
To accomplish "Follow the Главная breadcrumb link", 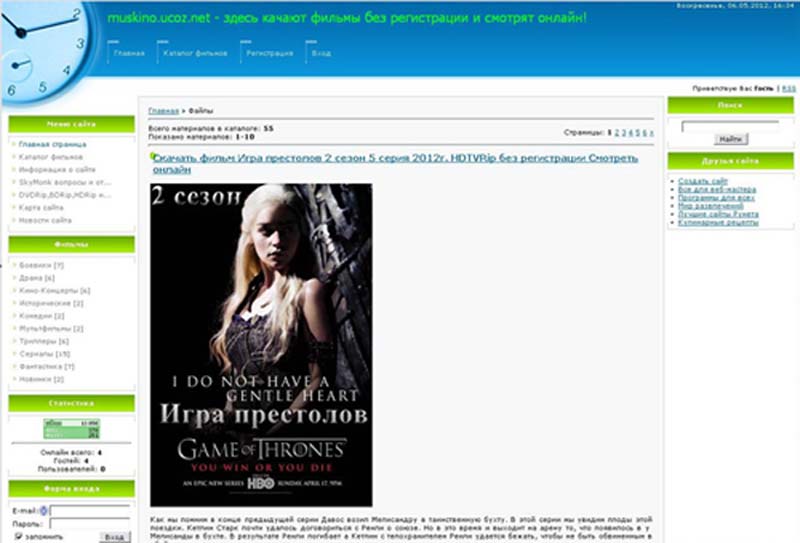I will [x=163, y=111].
